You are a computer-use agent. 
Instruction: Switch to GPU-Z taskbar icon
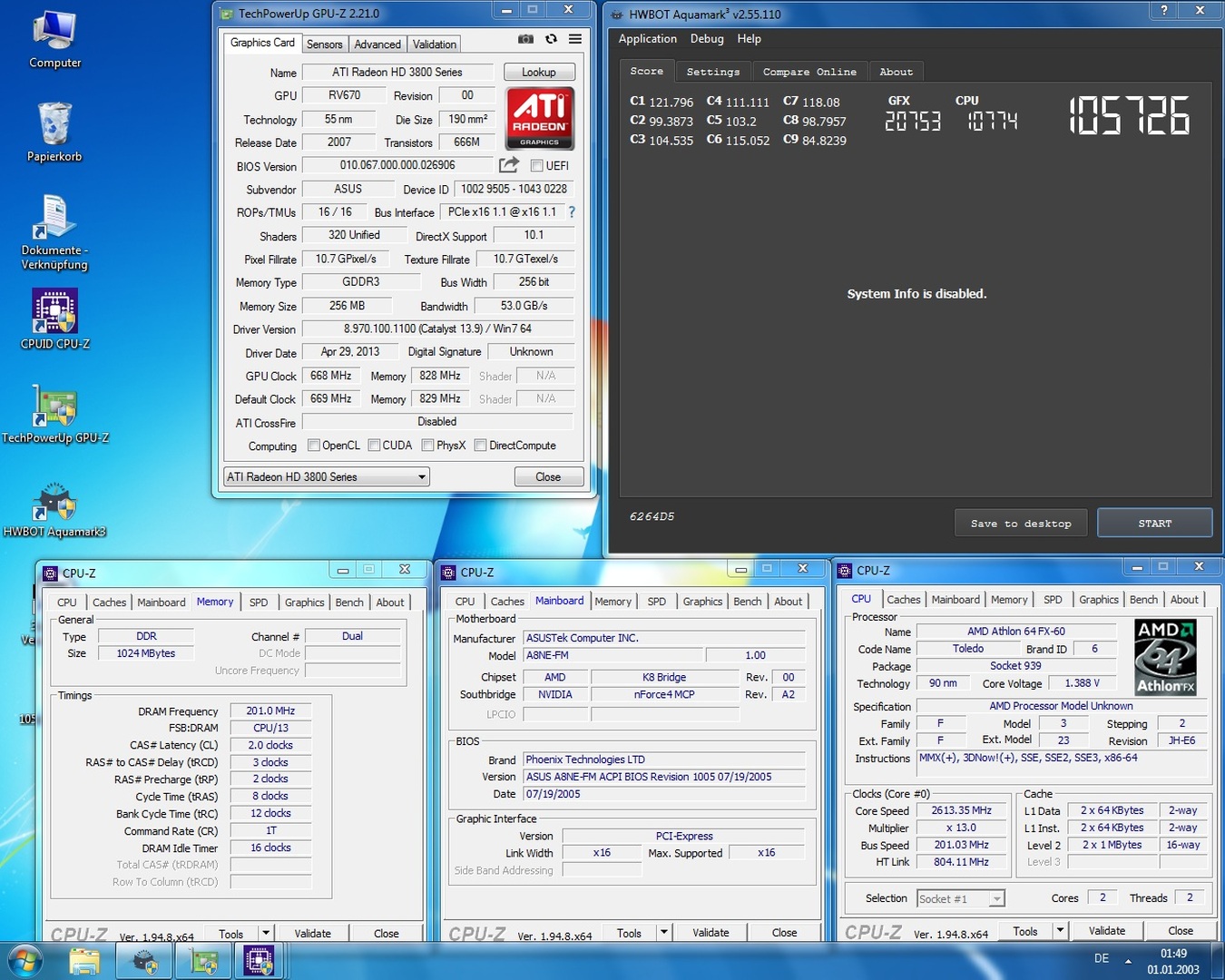point(204,961)
